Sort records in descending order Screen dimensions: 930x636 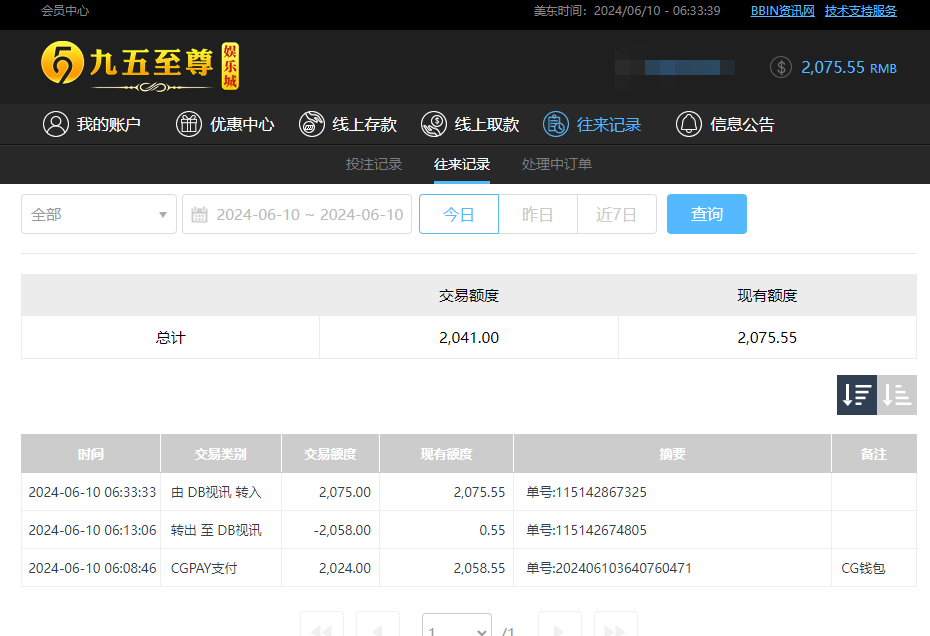point(856,395)
